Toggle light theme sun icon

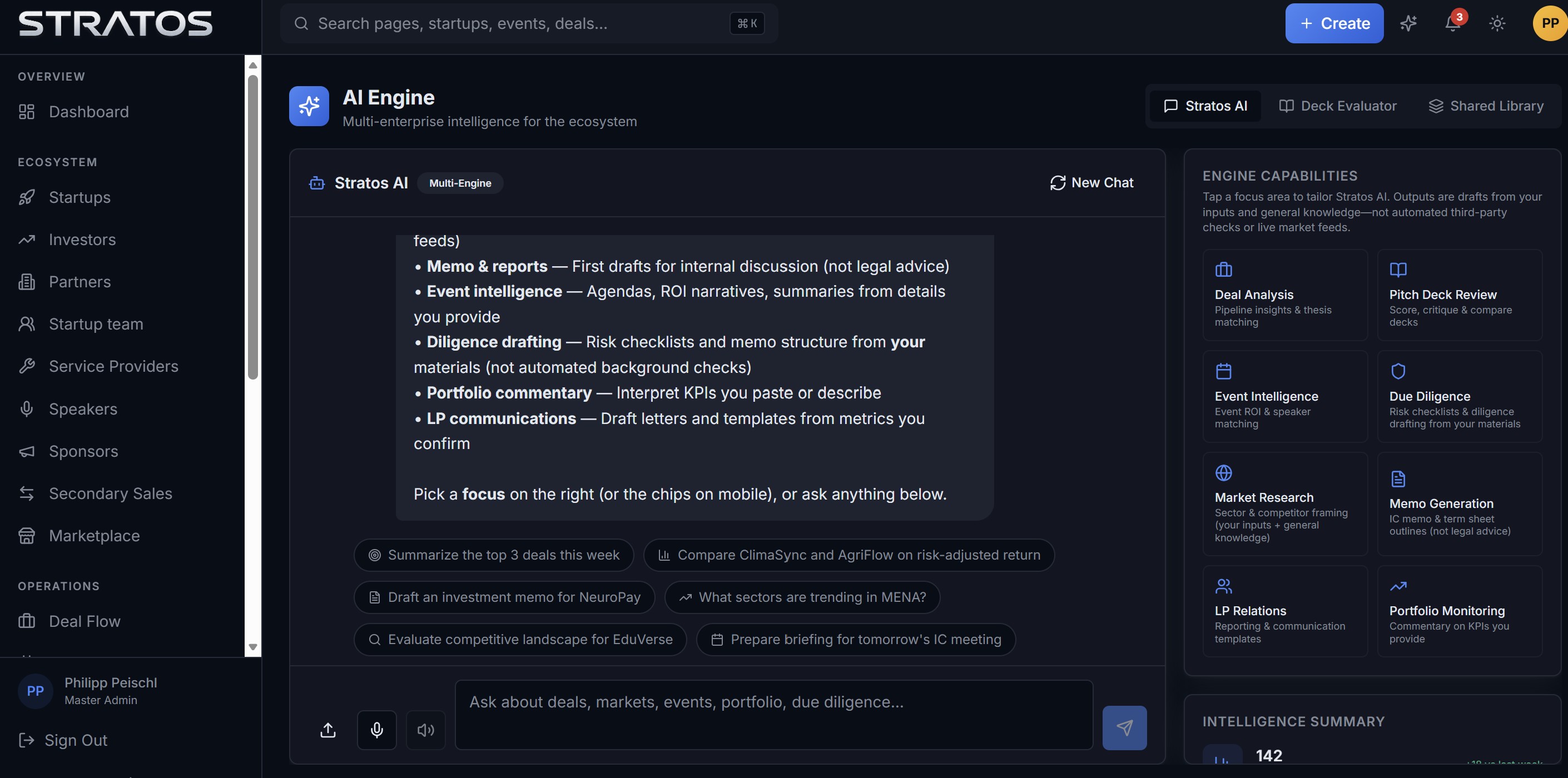(1497, 23)
